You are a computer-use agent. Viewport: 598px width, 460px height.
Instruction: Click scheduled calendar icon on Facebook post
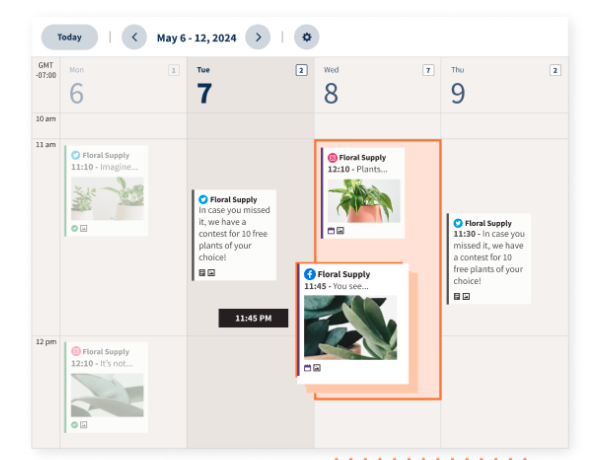point(307,368)
